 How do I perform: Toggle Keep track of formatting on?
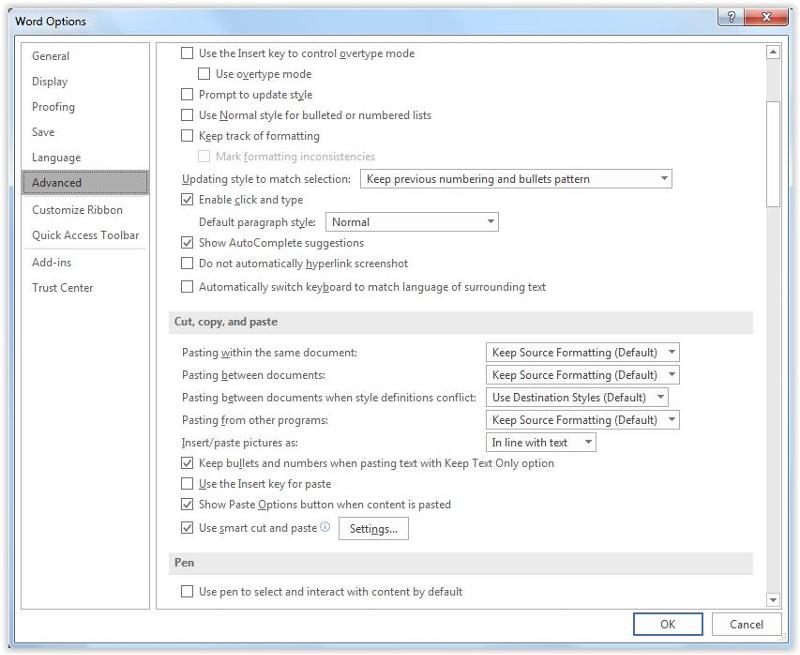point(185,136)
